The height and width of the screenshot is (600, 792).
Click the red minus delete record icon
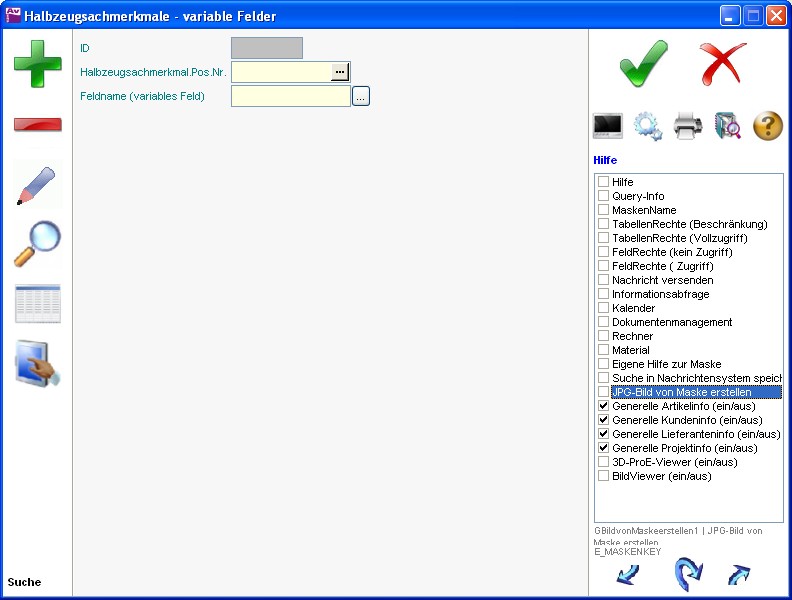37,125
